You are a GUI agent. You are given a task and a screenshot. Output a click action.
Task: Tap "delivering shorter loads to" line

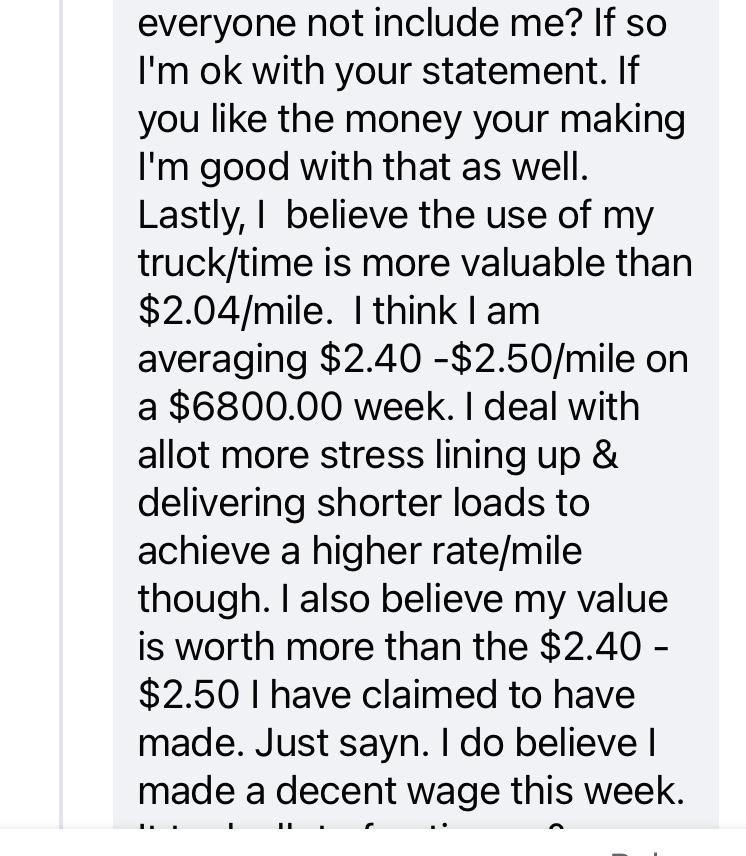[363, 503]
